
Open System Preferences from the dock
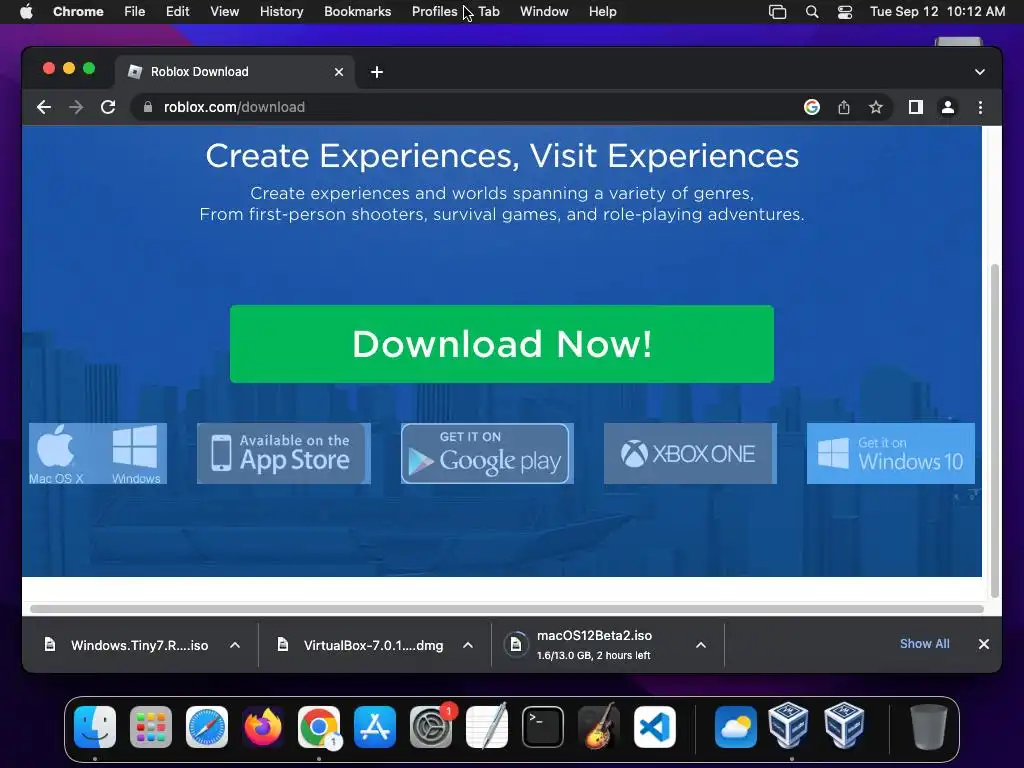point(431,727)
